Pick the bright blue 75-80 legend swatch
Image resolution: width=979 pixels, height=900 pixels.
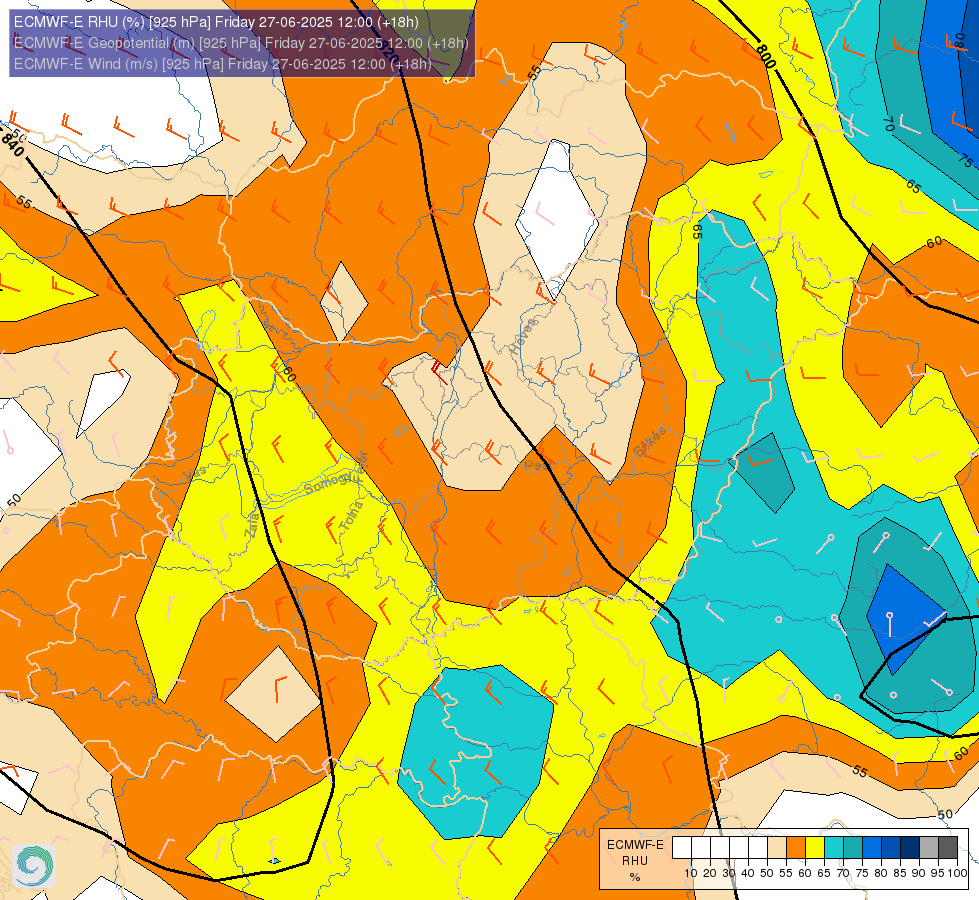(872, 848)
